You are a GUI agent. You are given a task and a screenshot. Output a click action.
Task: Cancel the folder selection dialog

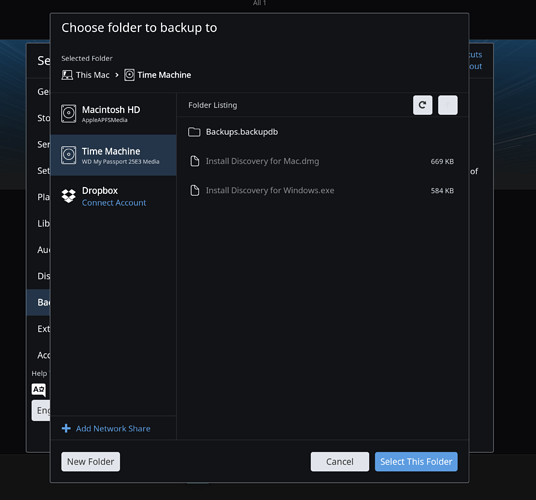click(340, 462)
